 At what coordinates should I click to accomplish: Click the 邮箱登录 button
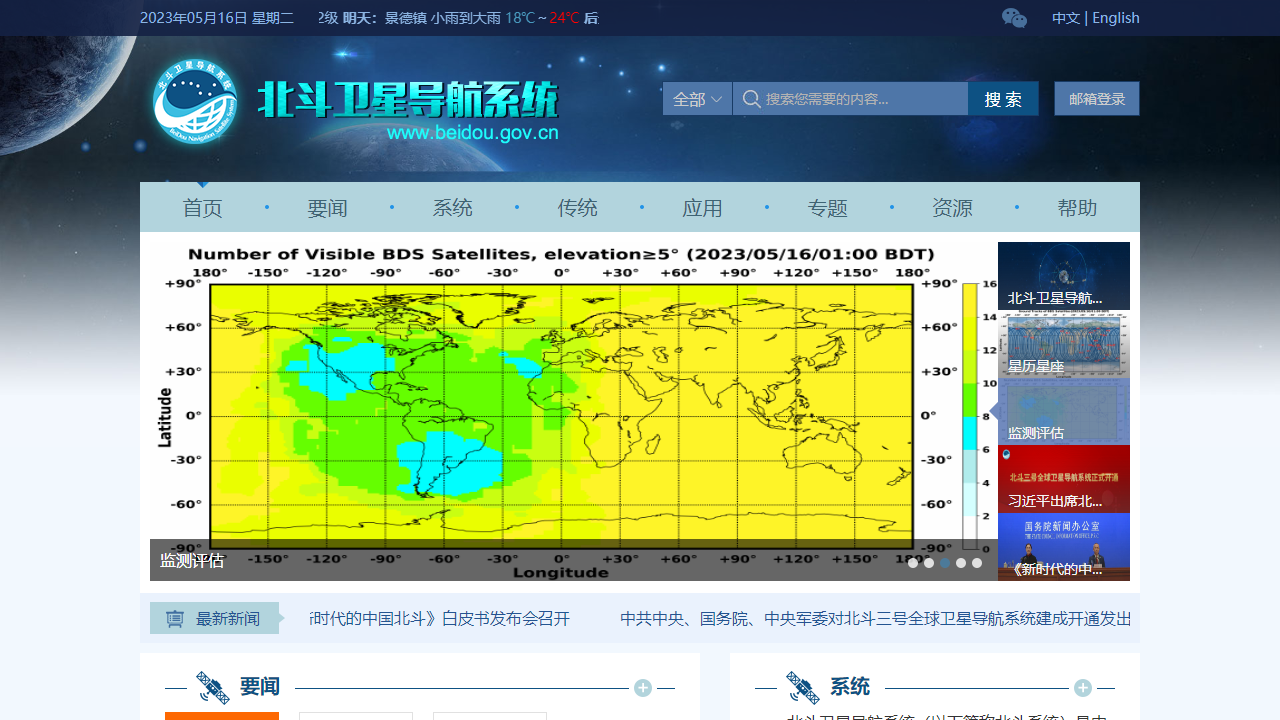(1097, 98)
